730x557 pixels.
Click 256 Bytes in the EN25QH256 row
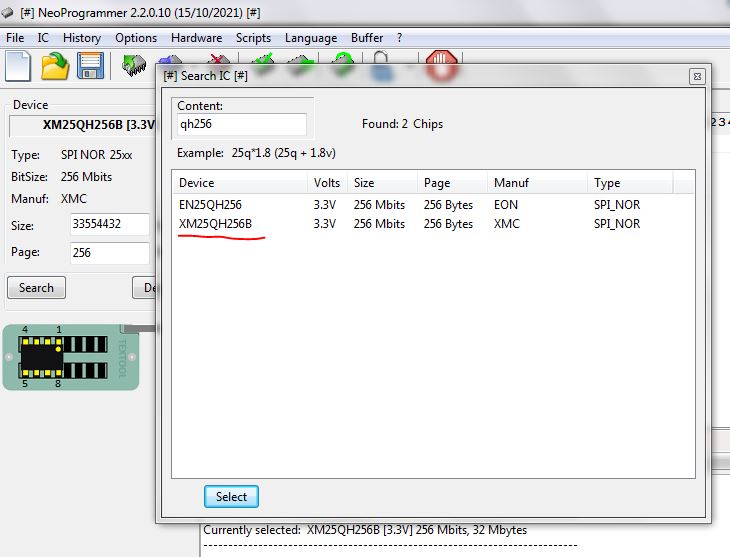tap(448, 205)
